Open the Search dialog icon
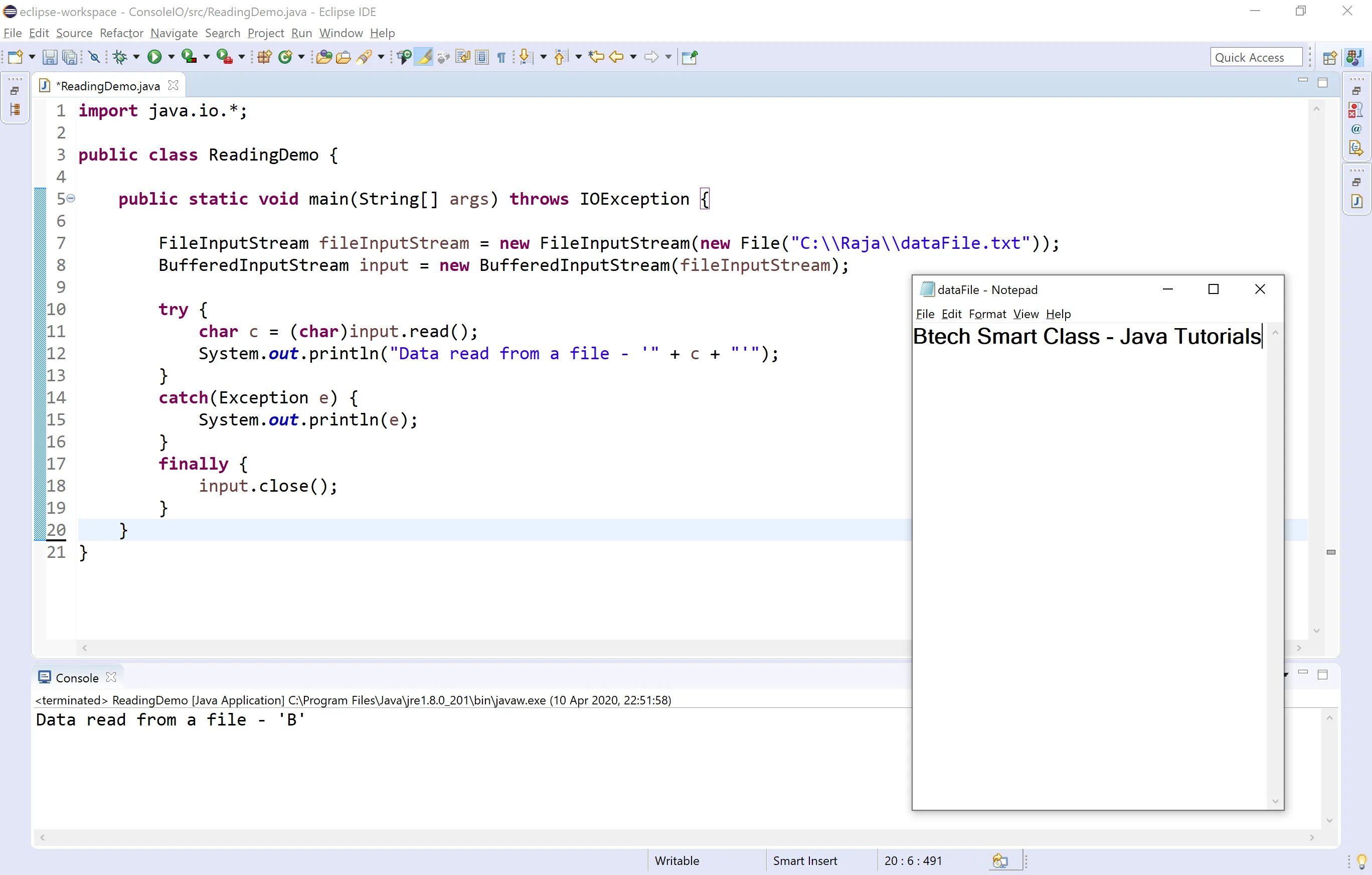 tap(365, 56)
